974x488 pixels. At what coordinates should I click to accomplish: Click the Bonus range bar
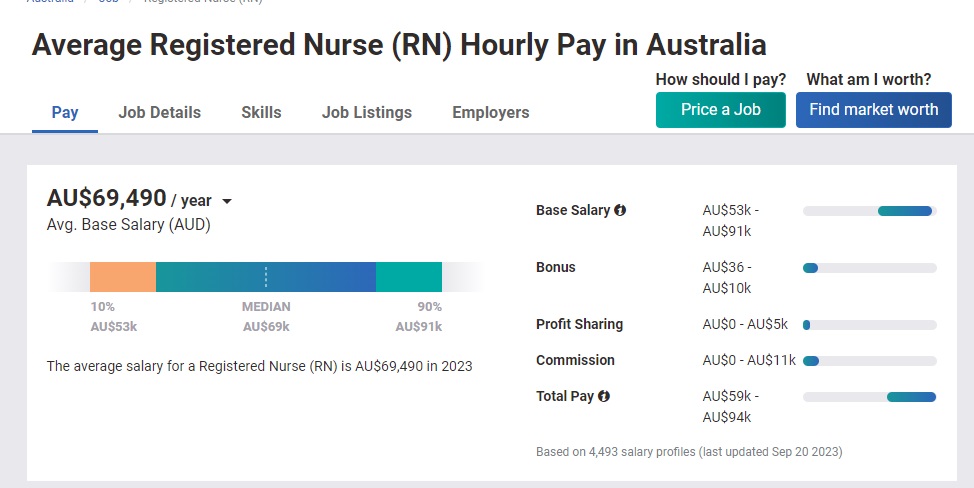(x=870, y=268)
